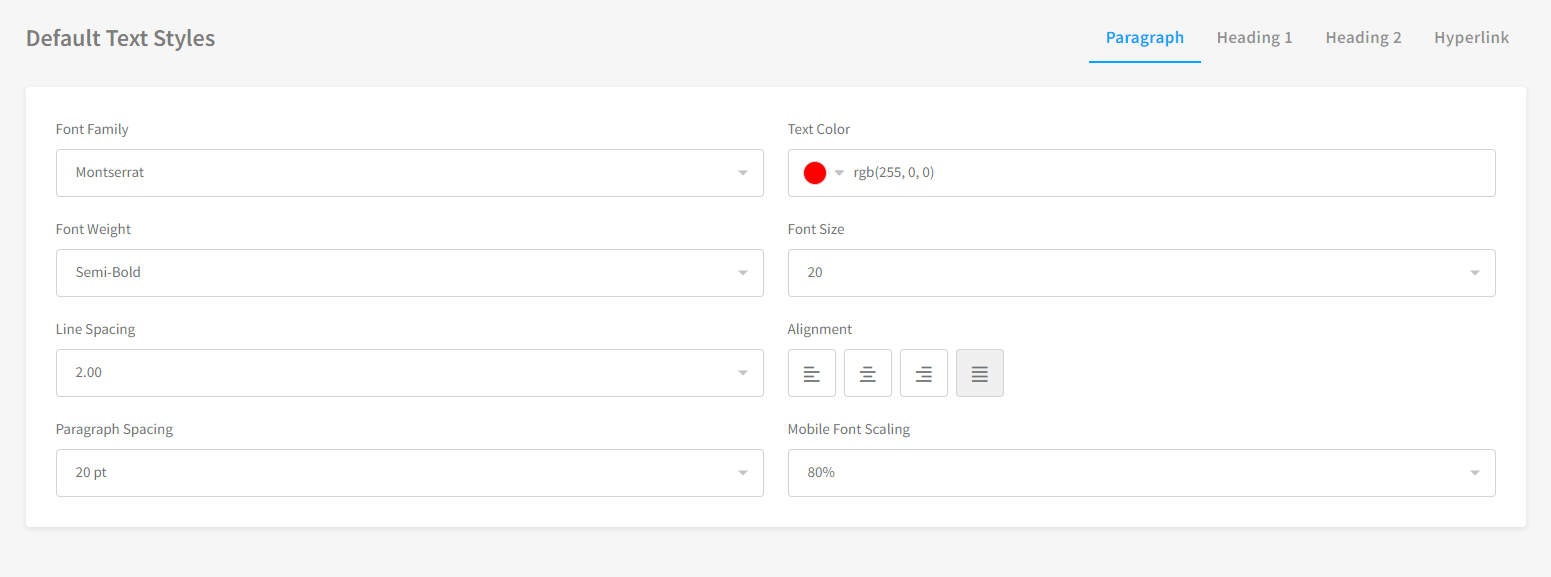Select the justify alignment icon
The width and height of the screenshot is (1551, 577).
pyautogui.click(x=980, y=373)
